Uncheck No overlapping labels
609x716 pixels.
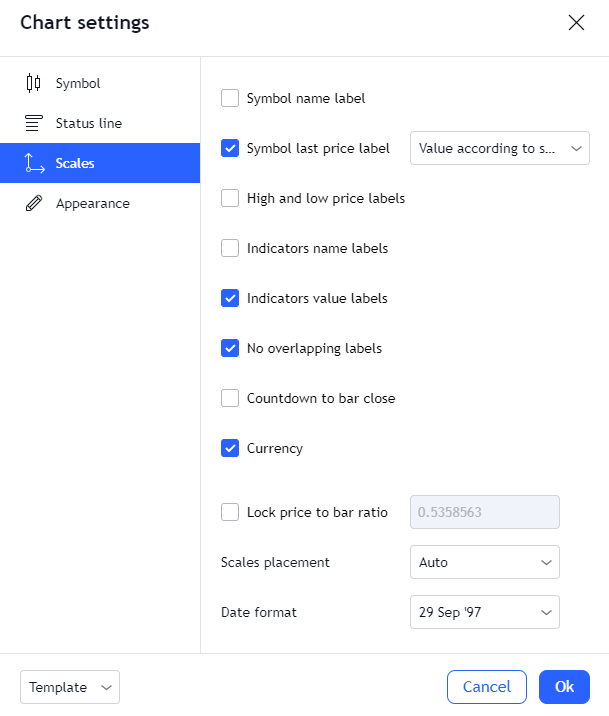pos(230,348)
